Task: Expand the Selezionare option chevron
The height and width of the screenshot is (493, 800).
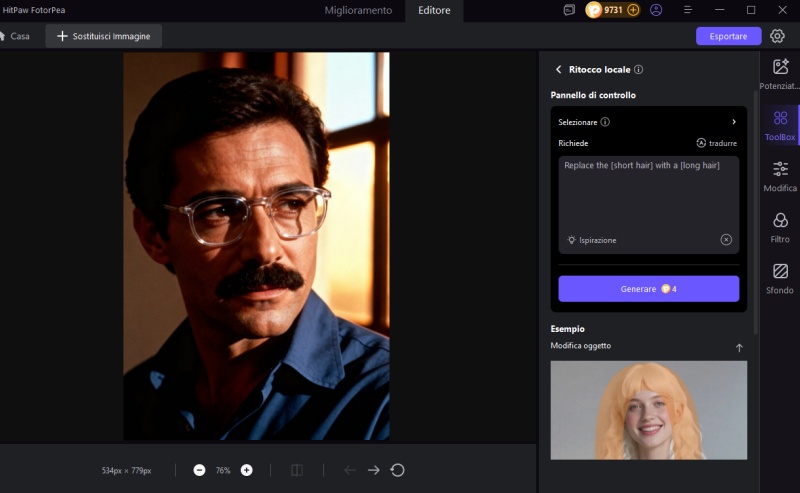Action: [x=733, y=122]
